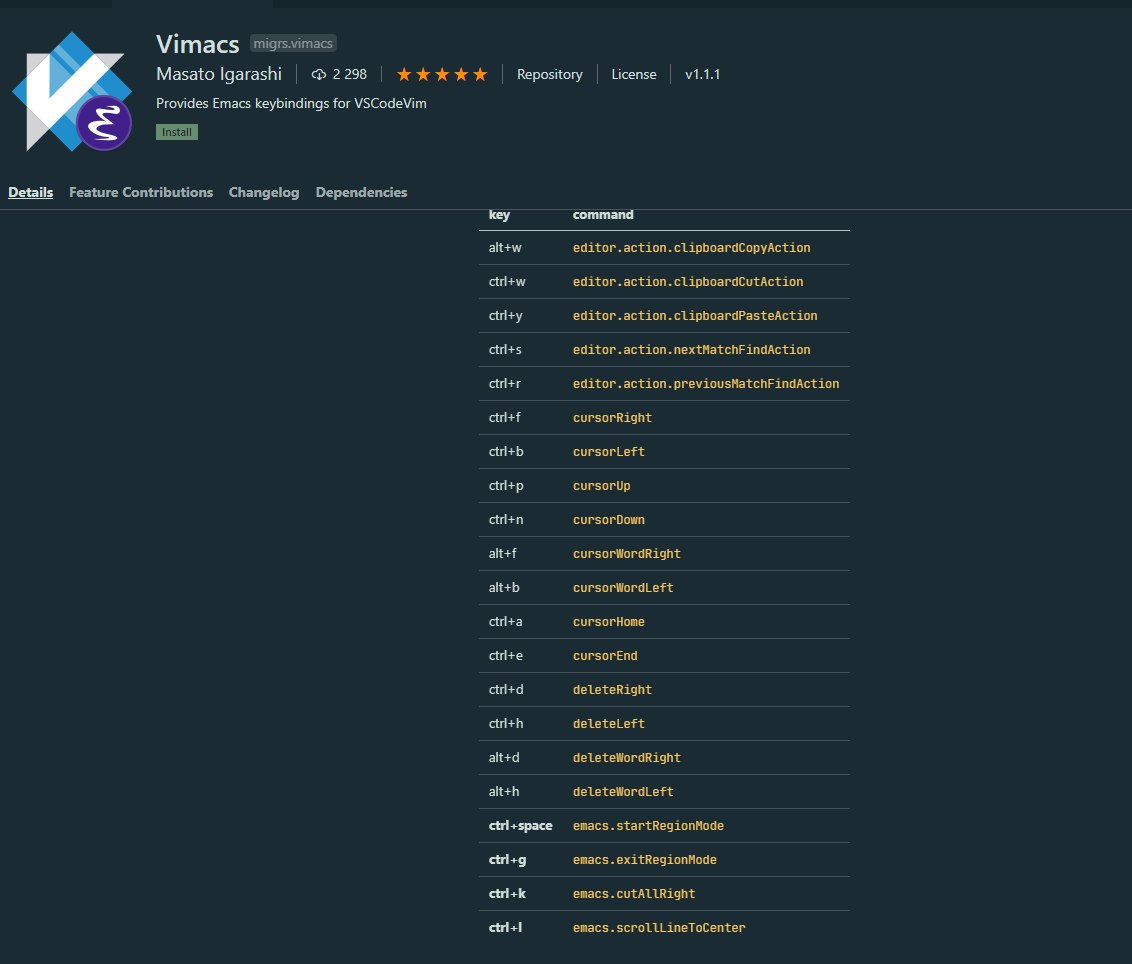Select the deleteWordLeft command

(x=622, y=791)
